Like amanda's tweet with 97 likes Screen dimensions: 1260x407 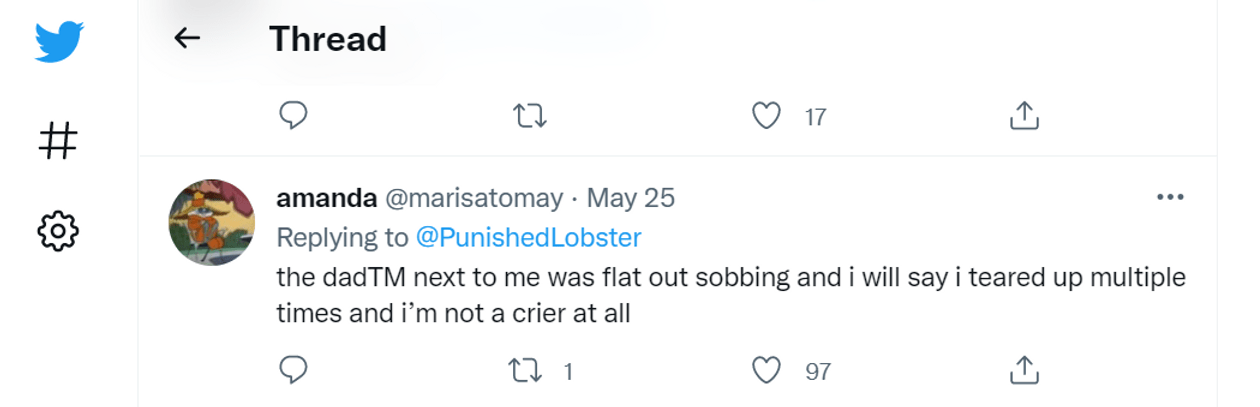point(766,371)
